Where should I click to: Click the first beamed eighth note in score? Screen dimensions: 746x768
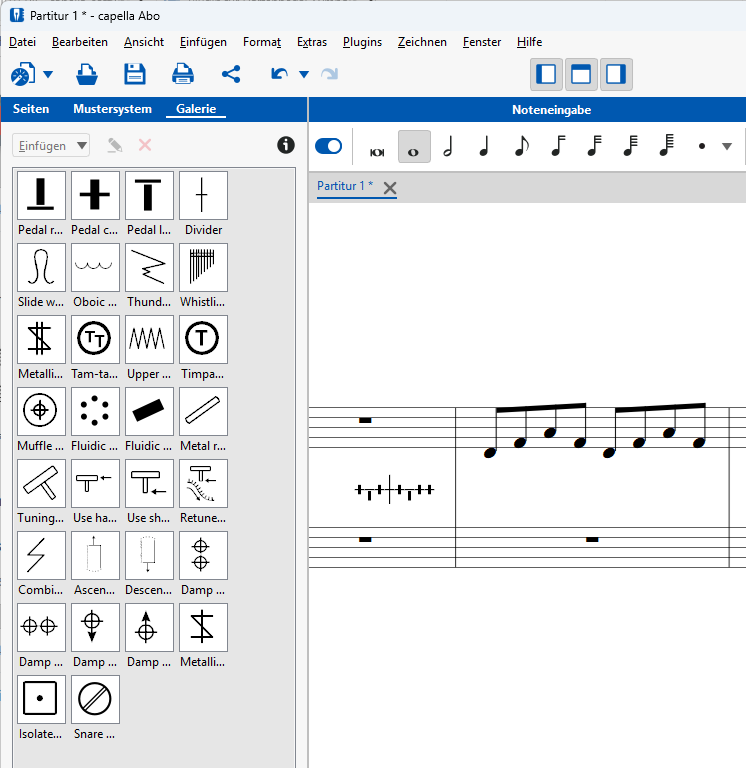click(490, 452)
